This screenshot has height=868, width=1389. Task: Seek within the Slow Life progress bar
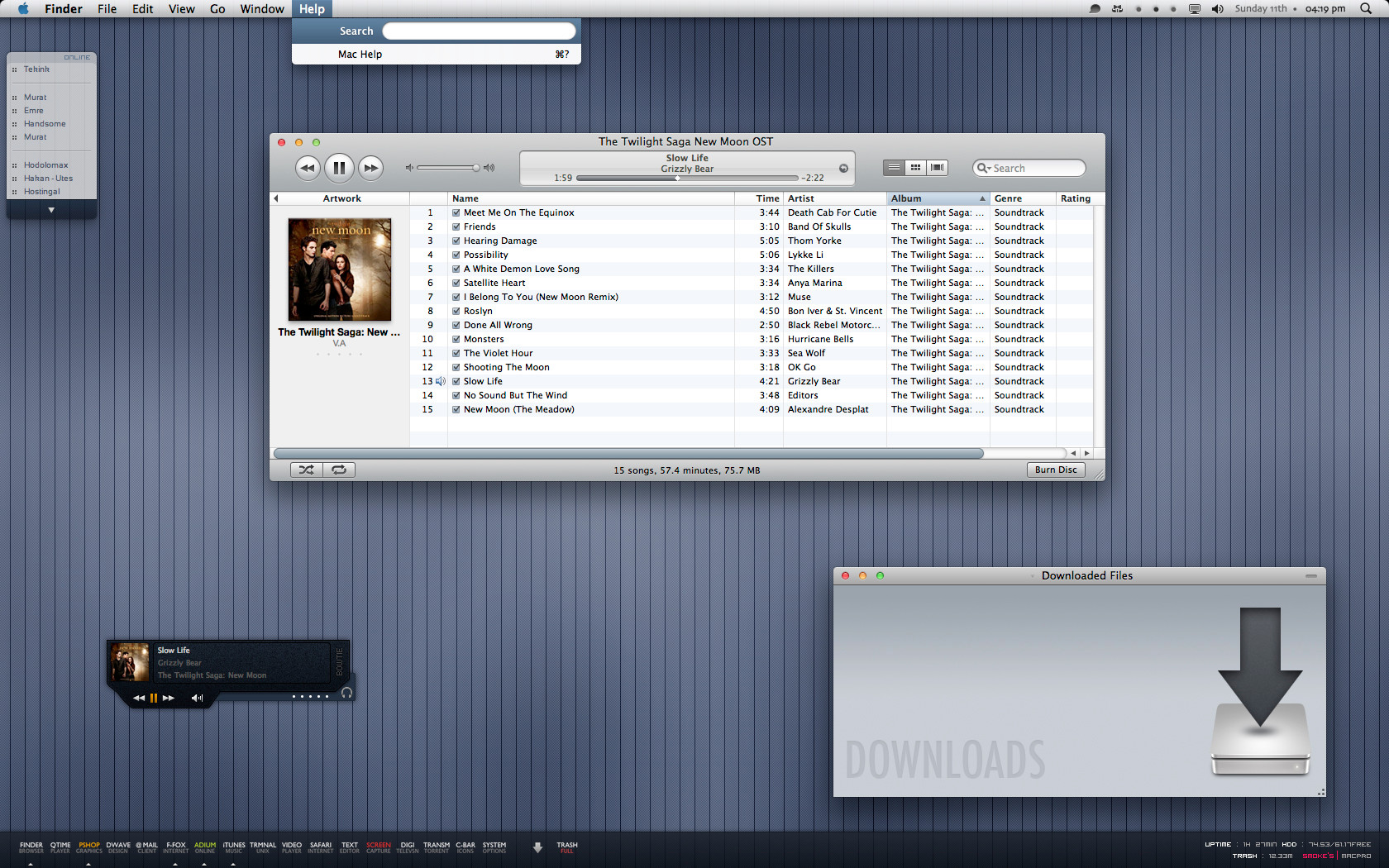[x=687, y=178]
